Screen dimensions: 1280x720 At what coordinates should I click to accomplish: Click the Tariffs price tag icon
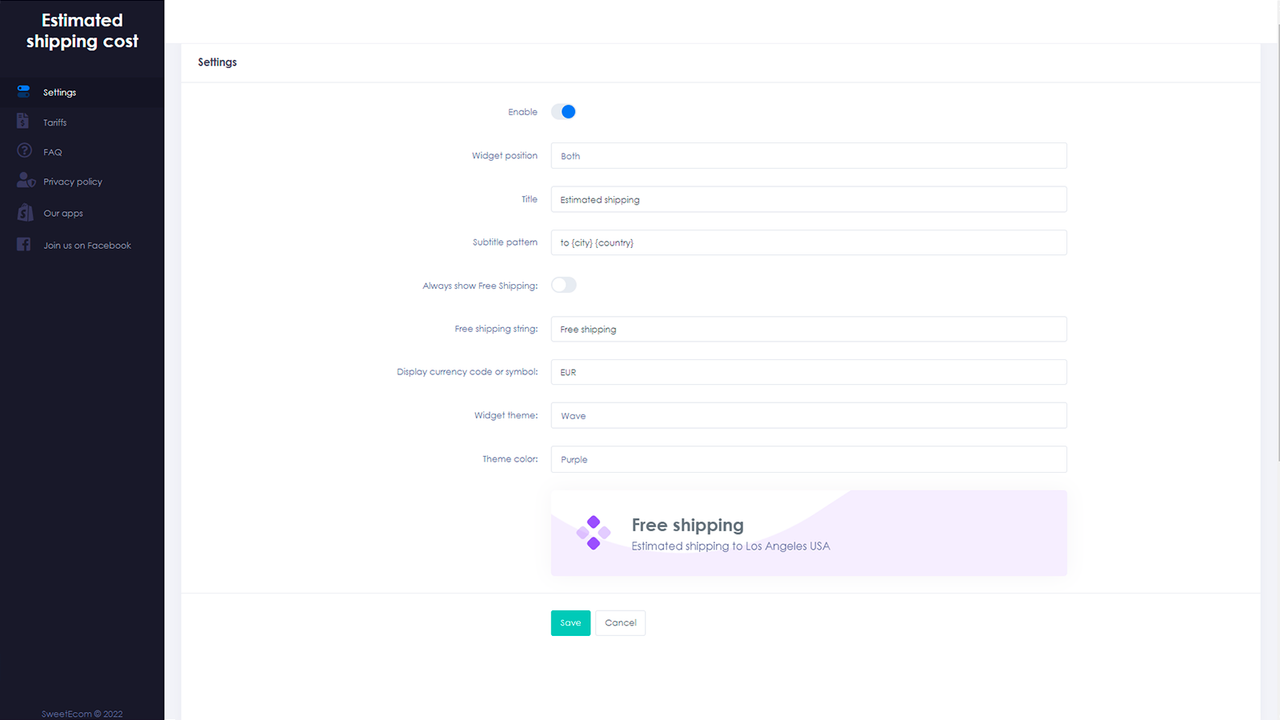(x=22, y=121)
